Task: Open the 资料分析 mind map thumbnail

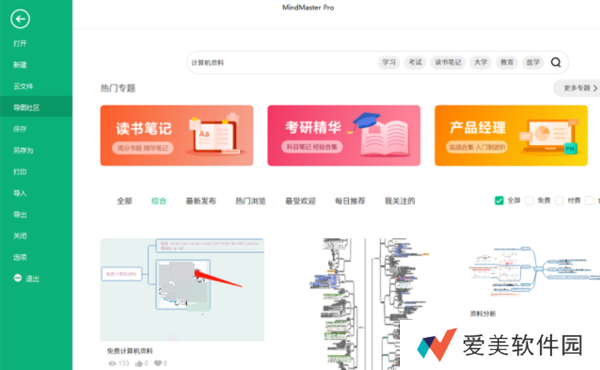Action: tap(535, 272)
